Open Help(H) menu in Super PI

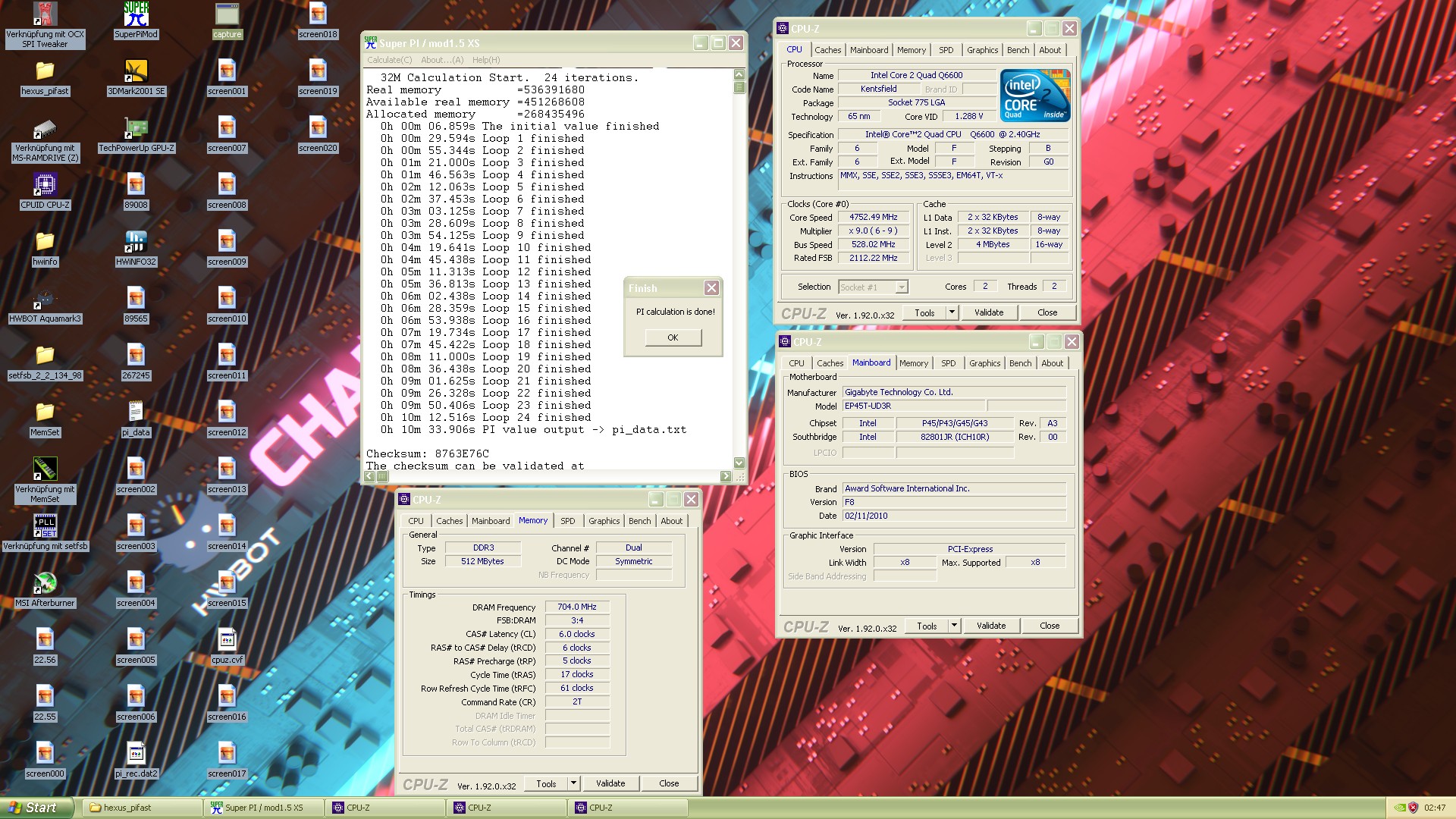[486, 60]
